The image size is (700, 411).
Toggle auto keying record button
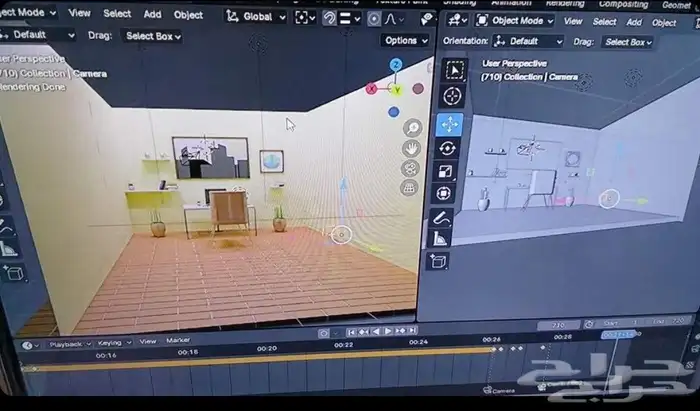click(x=324, y=333)
